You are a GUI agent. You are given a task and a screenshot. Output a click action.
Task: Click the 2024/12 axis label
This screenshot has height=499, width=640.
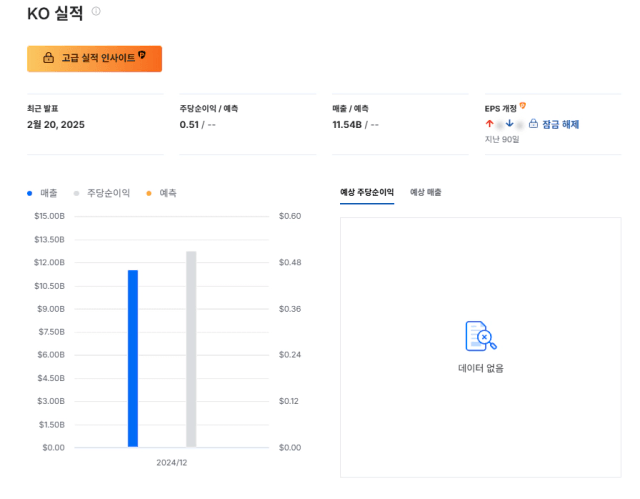[x=171, y=463]
